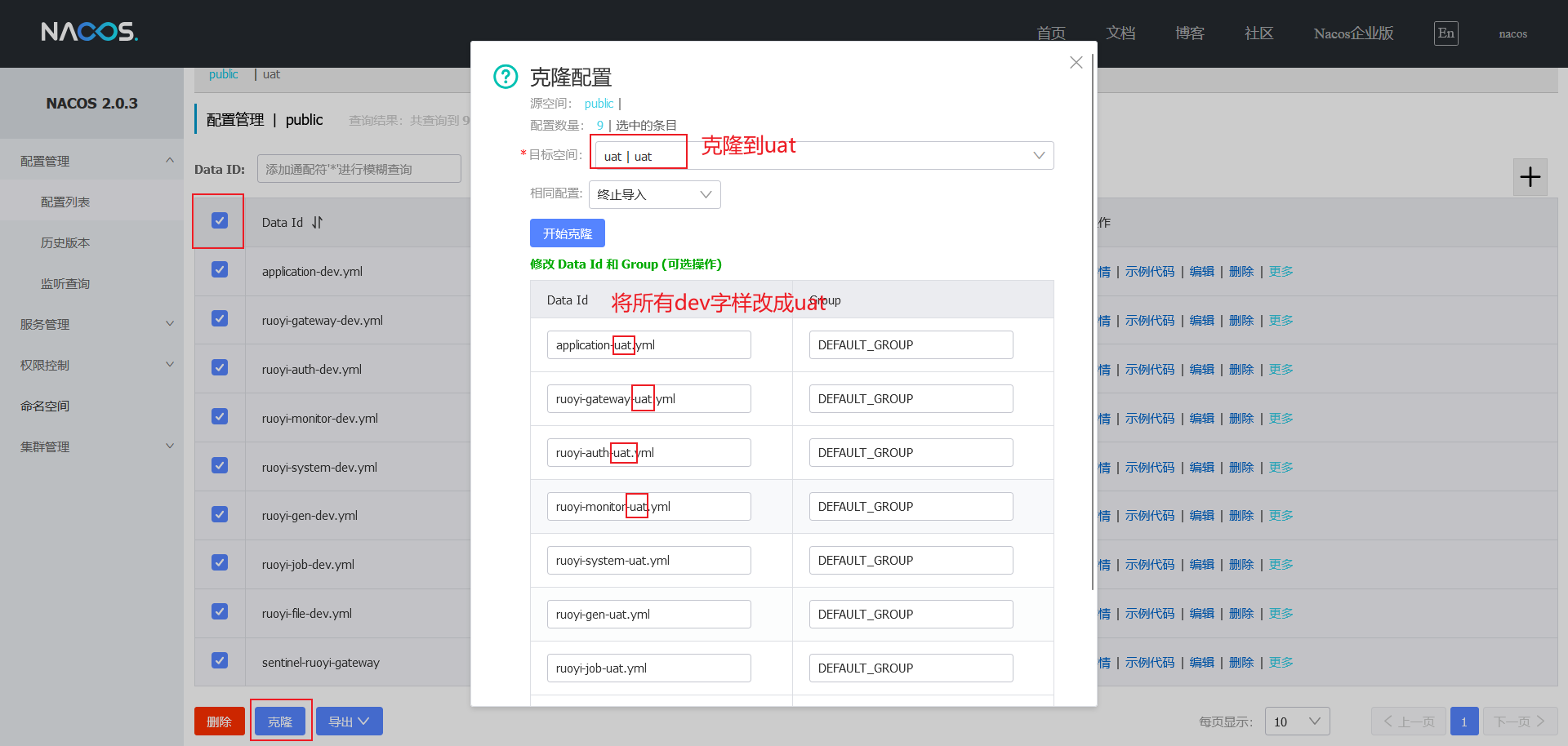Switch language with the En button
This screenshot has height=746, width=1568.
point(1446,33)
